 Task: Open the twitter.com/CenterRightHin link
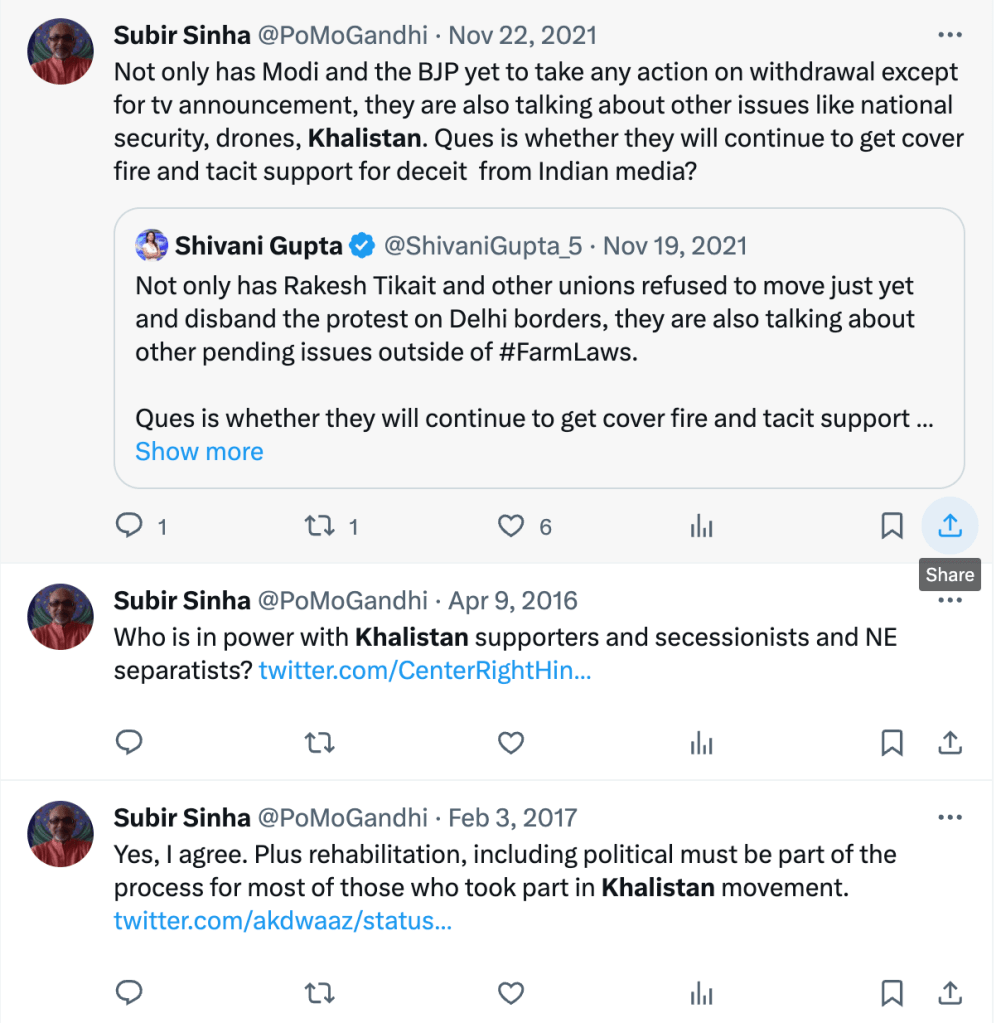tap(425, 671)
